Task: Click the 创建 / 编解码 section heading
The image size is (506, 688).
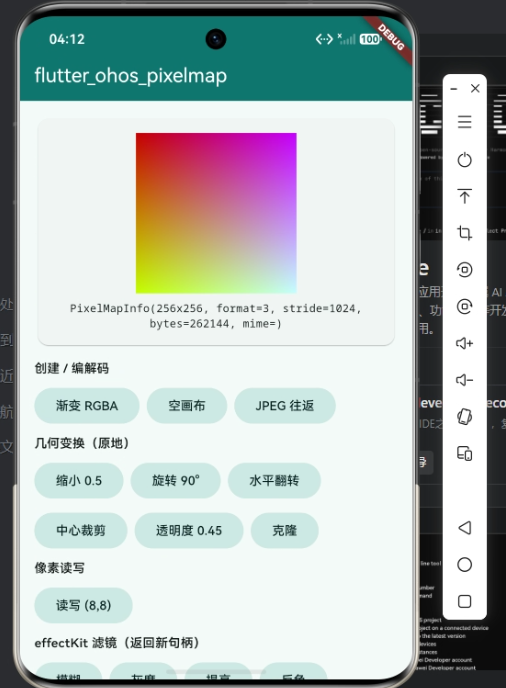Action: click(72, 368)
